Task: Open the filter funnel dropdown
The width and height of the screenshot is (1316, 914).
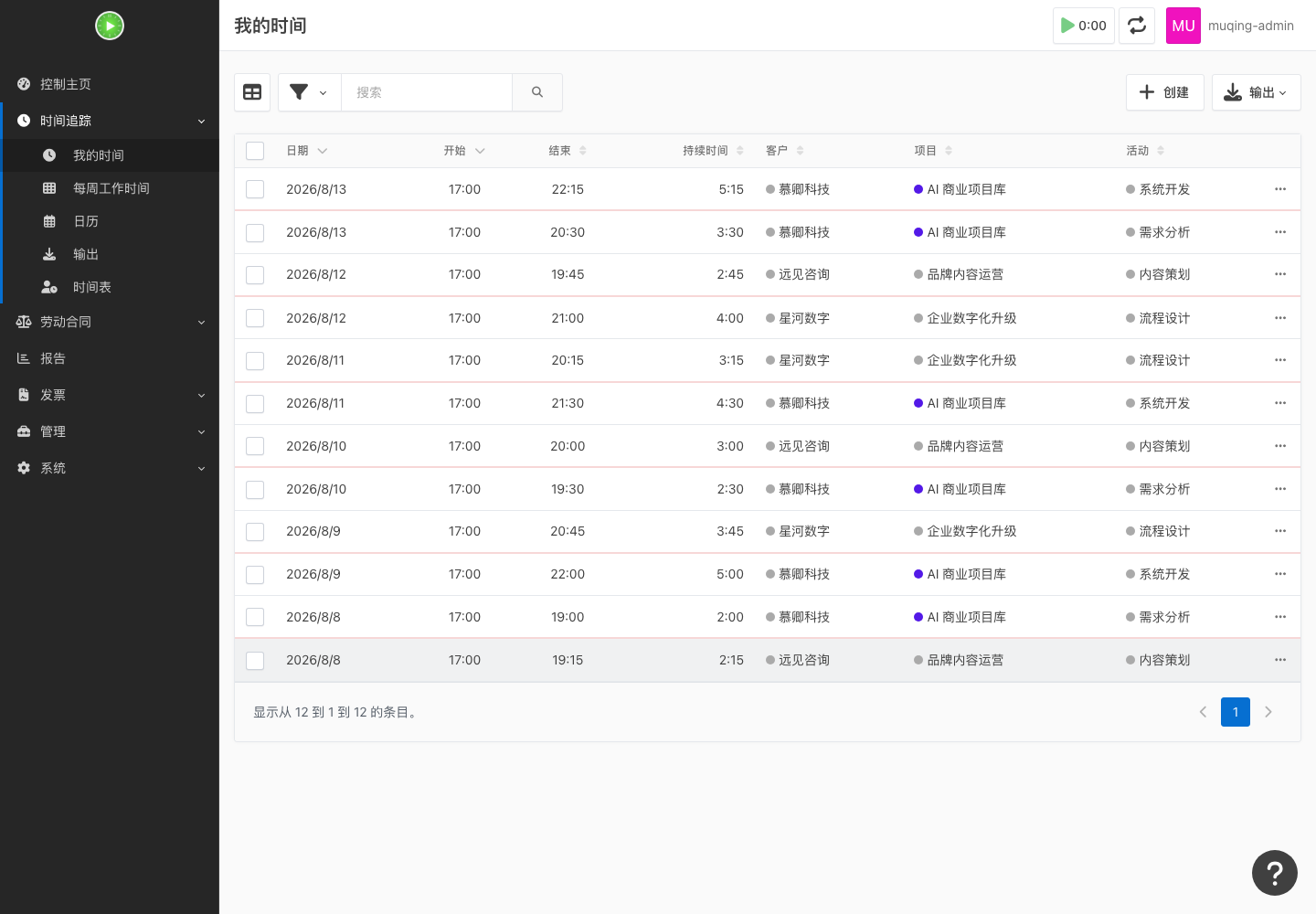Action: (309, 92)
